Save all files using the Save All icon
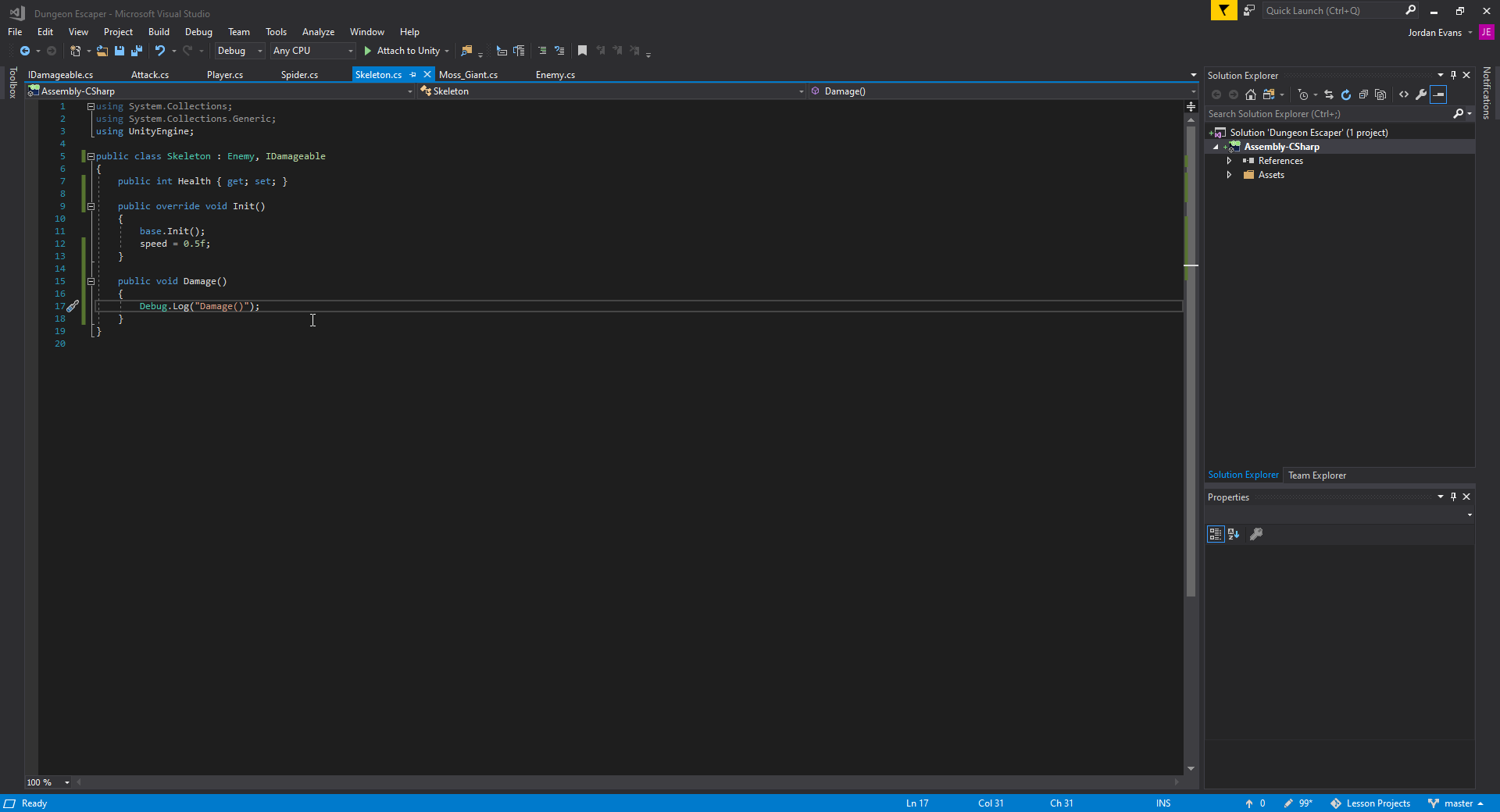 point(137,51)
